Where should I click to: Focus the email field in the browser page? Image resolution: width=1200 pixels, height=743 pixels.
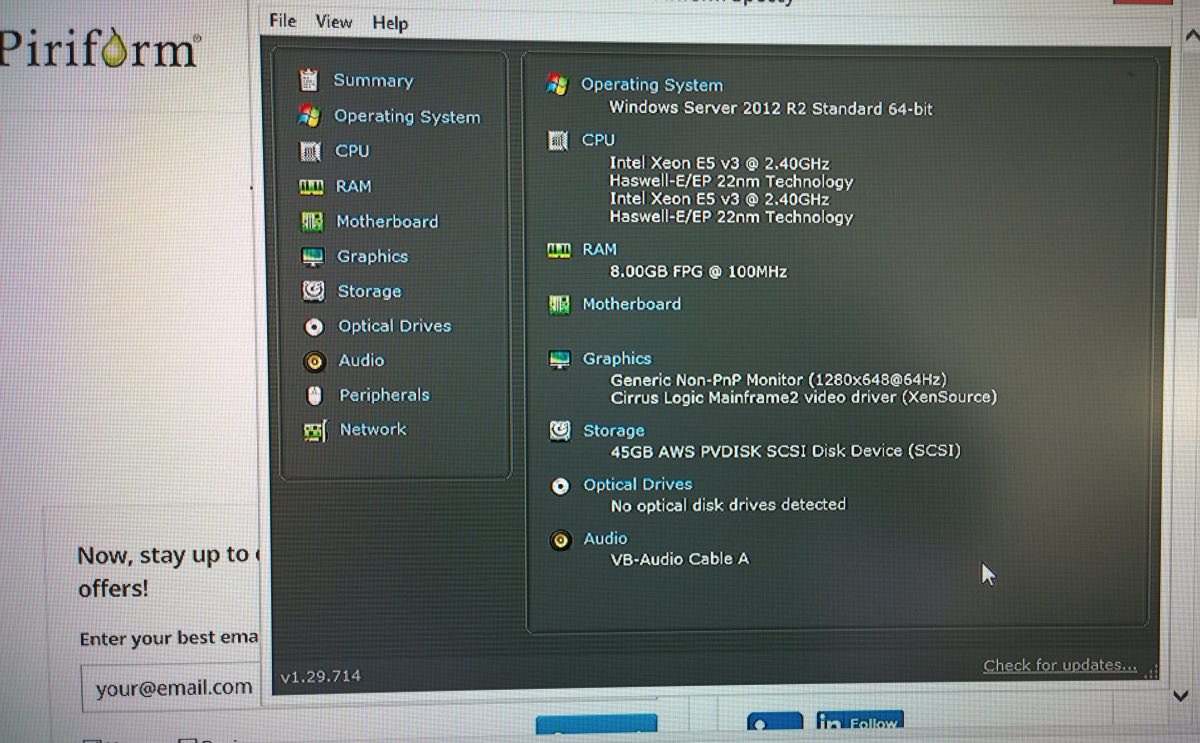[x=169, y=687]
